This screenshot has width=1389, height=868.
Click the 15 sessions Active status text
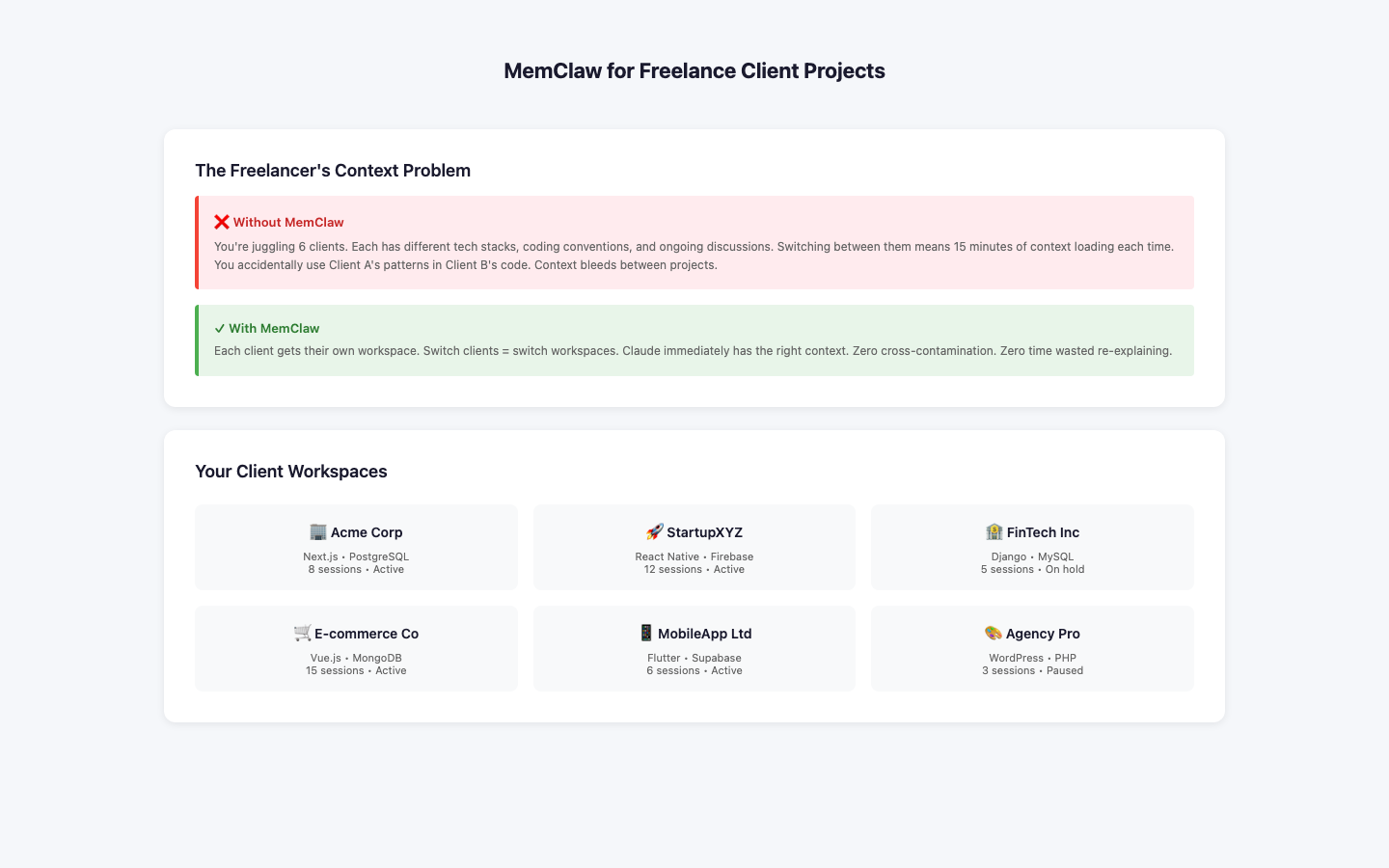pos(356,671)
